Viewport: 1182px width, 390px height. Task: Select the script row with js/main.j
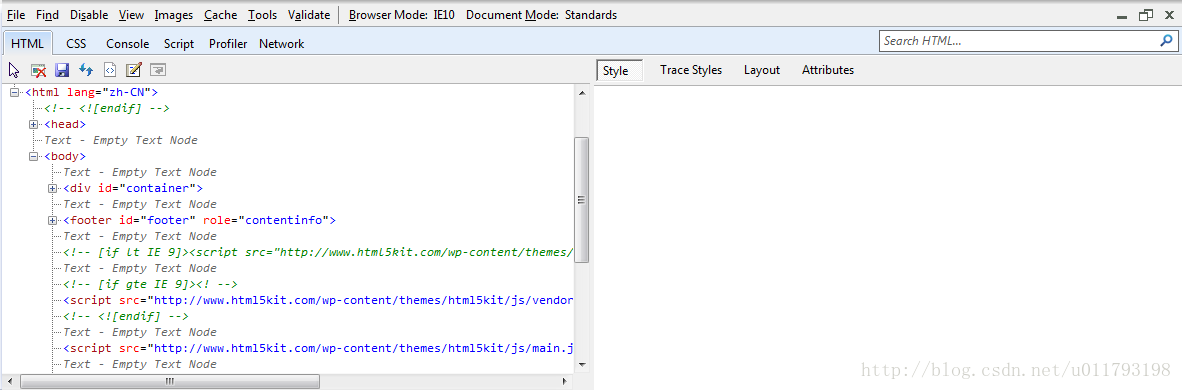tap(318, 348)
